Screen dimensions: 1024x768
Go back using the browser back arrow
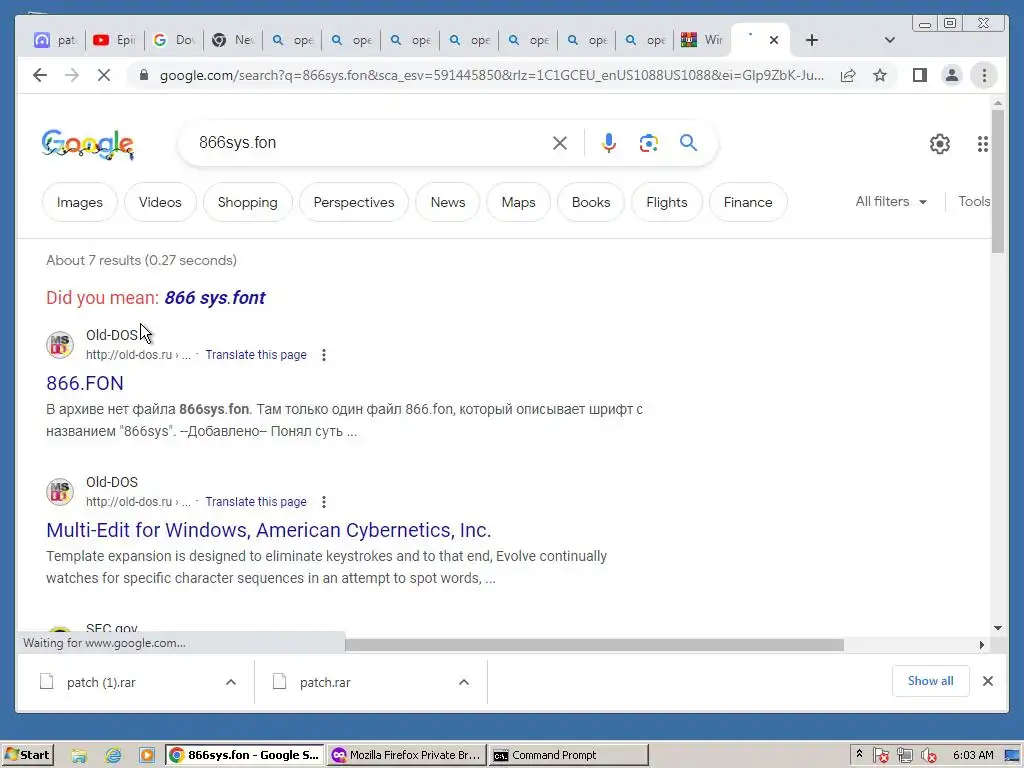[x=40, y=75]
